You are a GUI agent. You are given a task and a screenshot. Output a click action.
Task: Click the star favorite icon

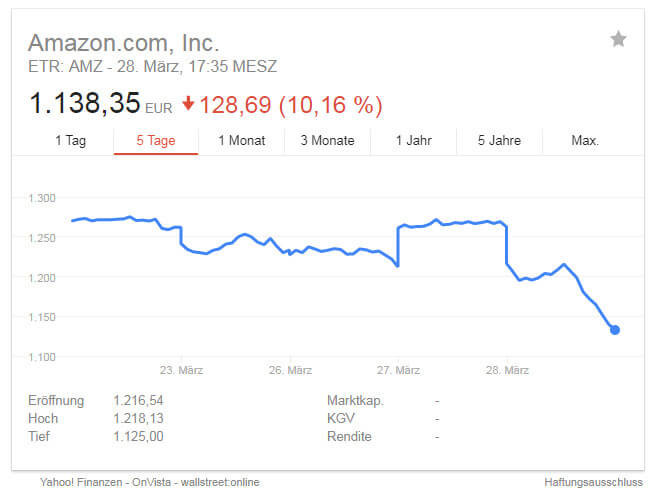pyautogui.click(x=618, y=39)
